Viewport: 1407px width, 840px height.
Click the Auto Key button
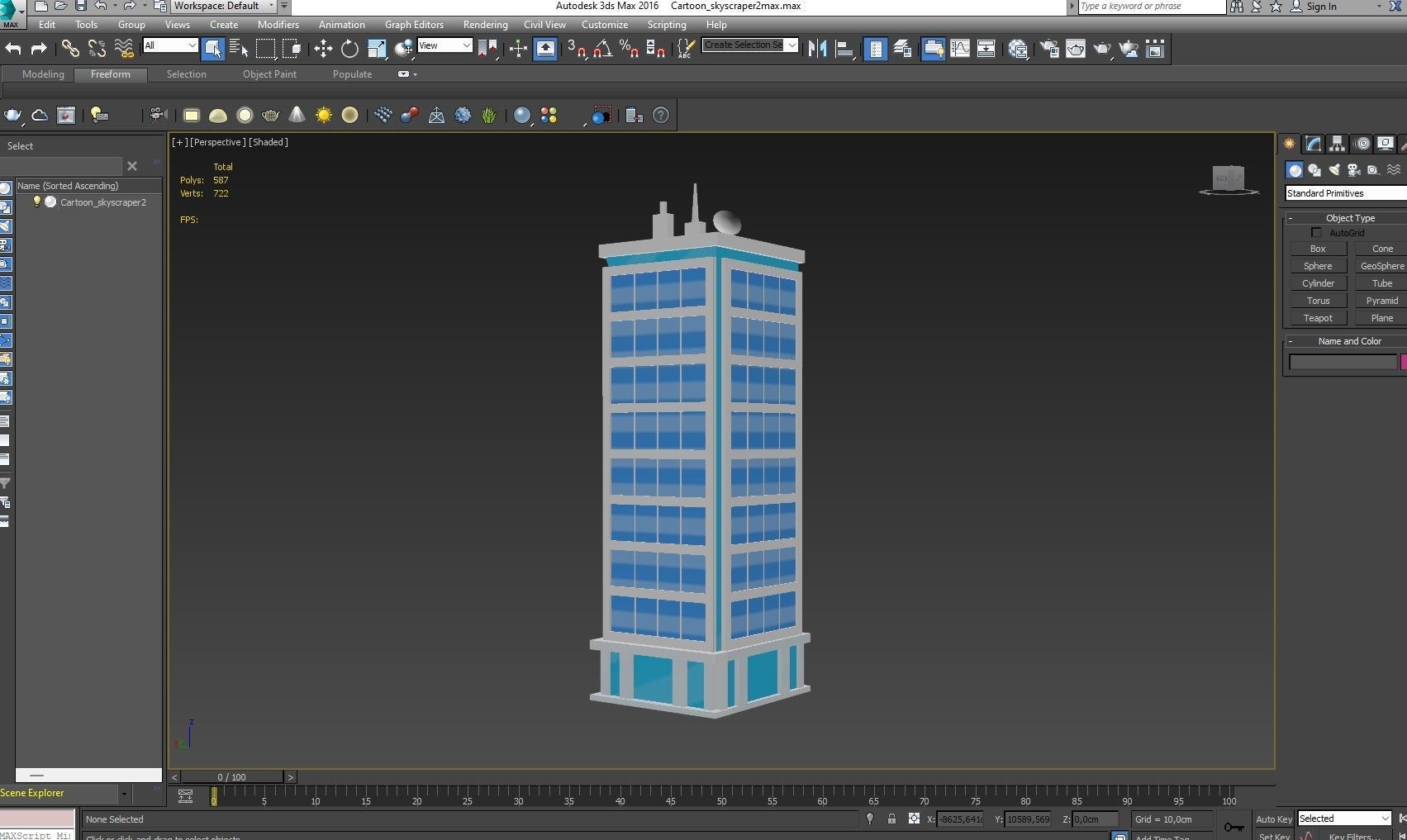point(1273,819)
